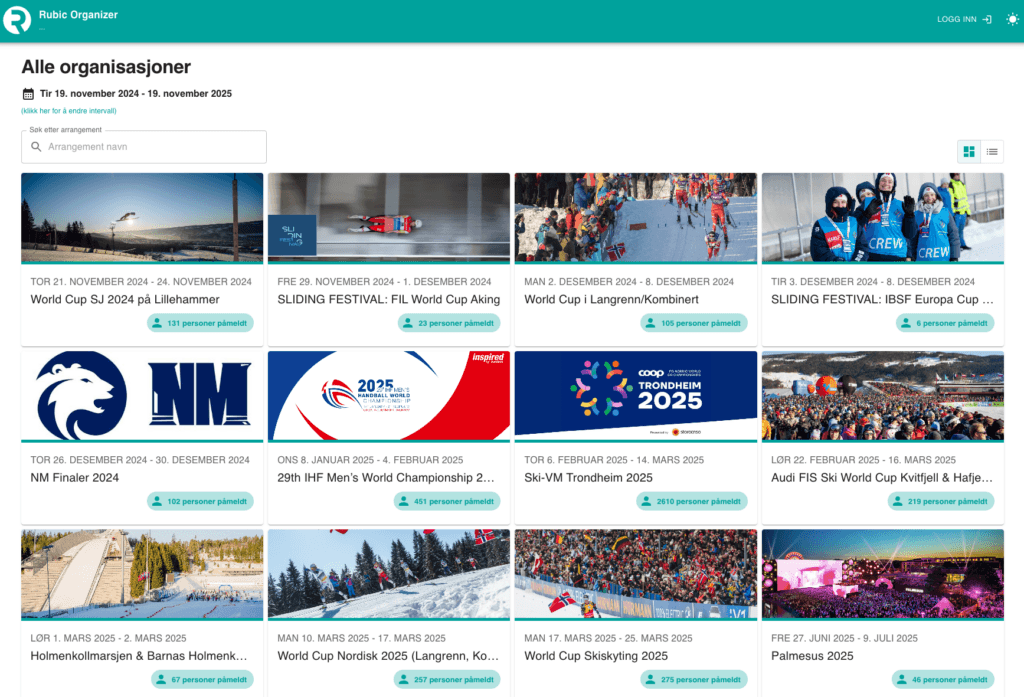
Task: Select title Holmenkollmarsjen & Barnas Holmenk…
Action: click(139, 656)
